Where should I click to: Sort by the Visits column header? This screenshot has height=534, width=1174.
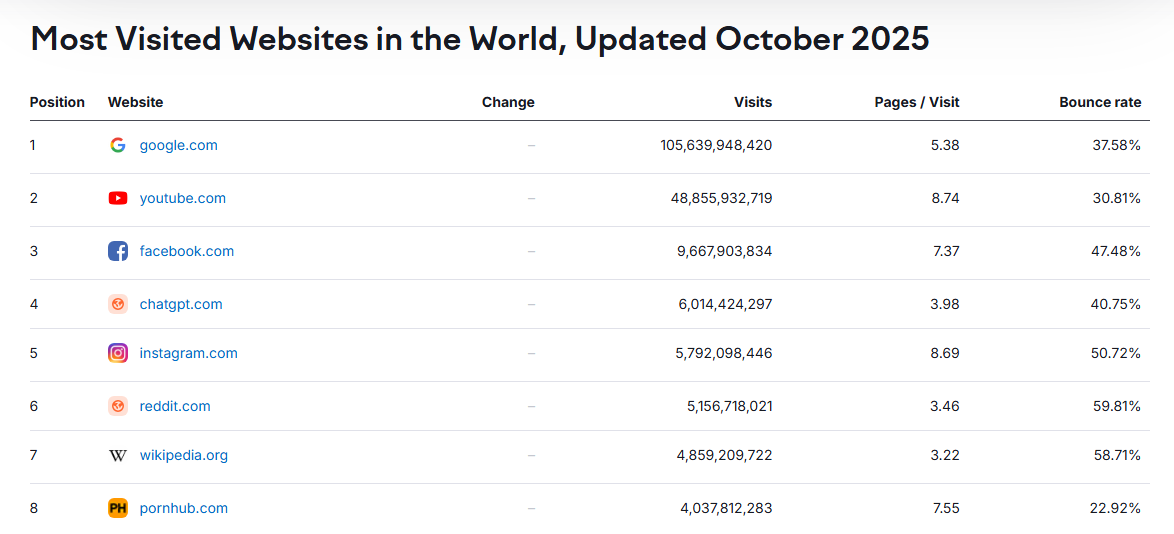coord(753,102)
